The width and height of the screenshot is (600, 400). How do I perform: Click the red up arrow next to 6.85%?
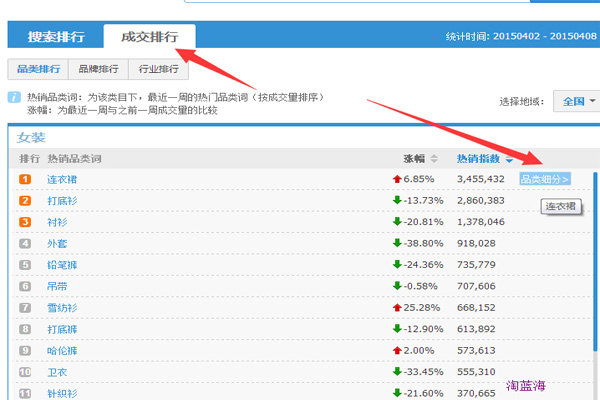click(x=397, y=179)
